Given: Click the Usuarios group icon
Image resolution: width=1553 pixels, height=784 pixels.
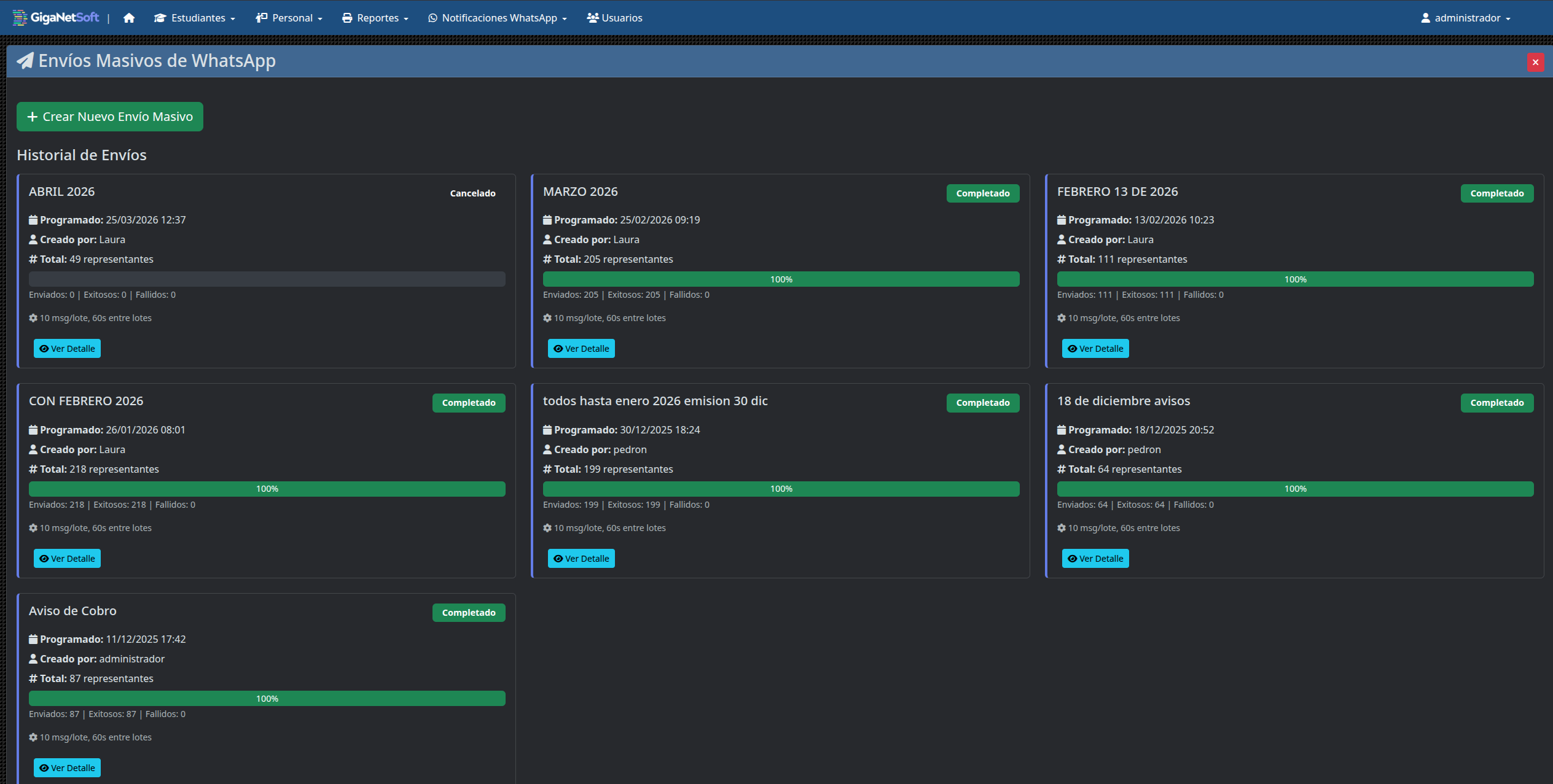Looking at the screenshot, I should (x=592, y=18).
